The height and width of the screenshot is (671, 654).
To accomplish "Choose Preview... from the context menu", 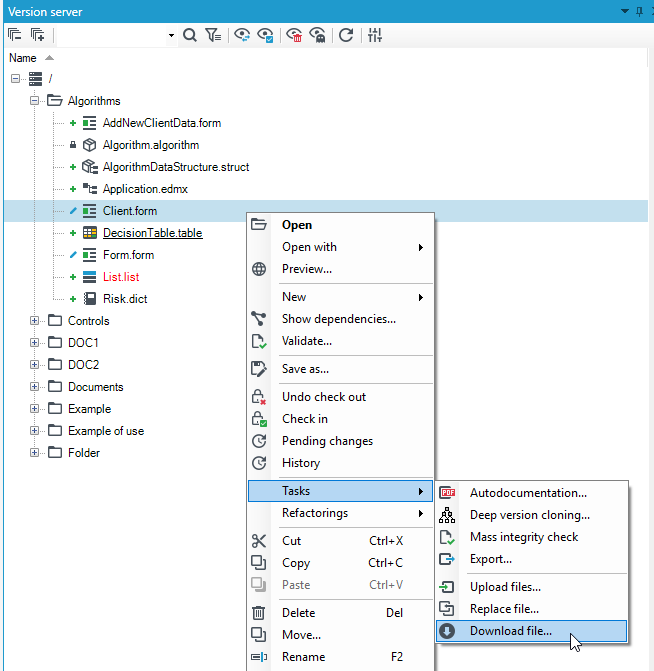I will pyautogui.click(x=341, y=269).
